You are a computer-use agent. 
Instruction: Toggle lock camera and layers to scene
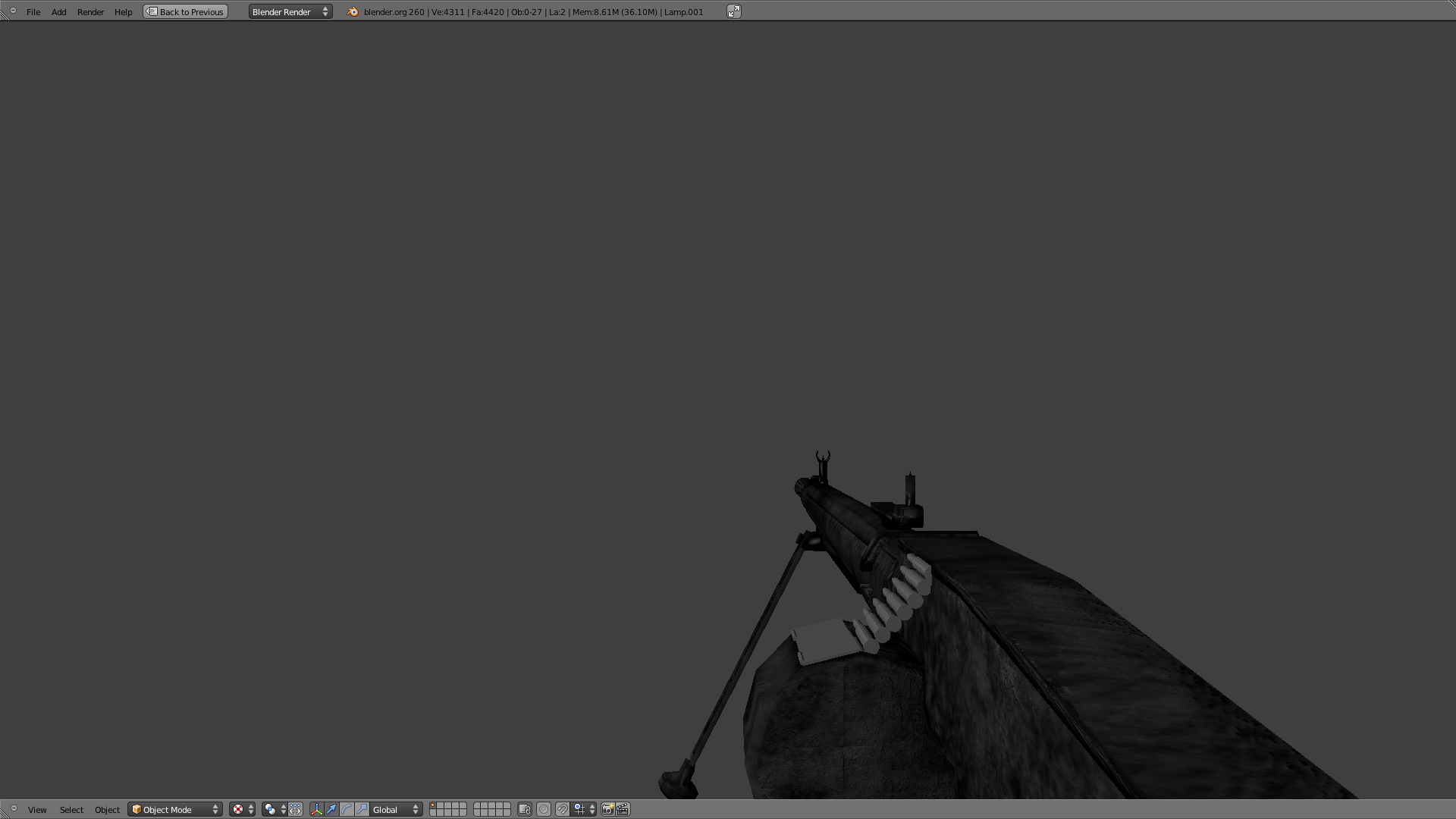(x=524, y=810)
